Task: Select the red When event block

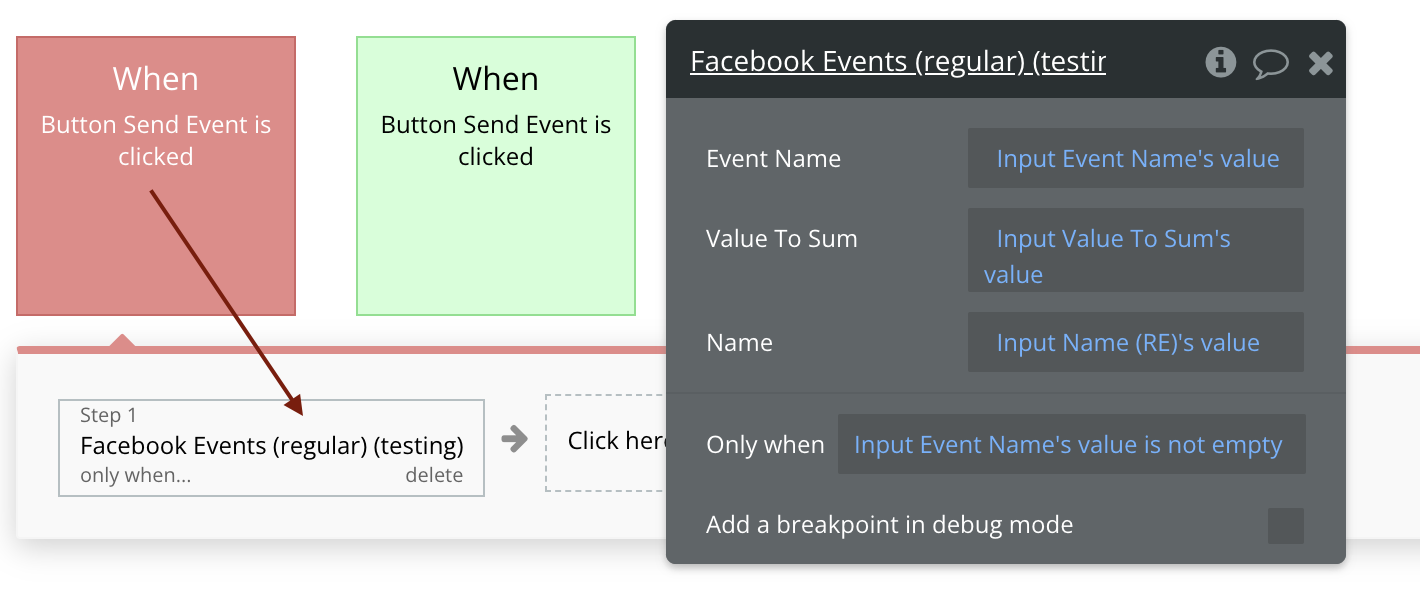Action: coord(156,176)
